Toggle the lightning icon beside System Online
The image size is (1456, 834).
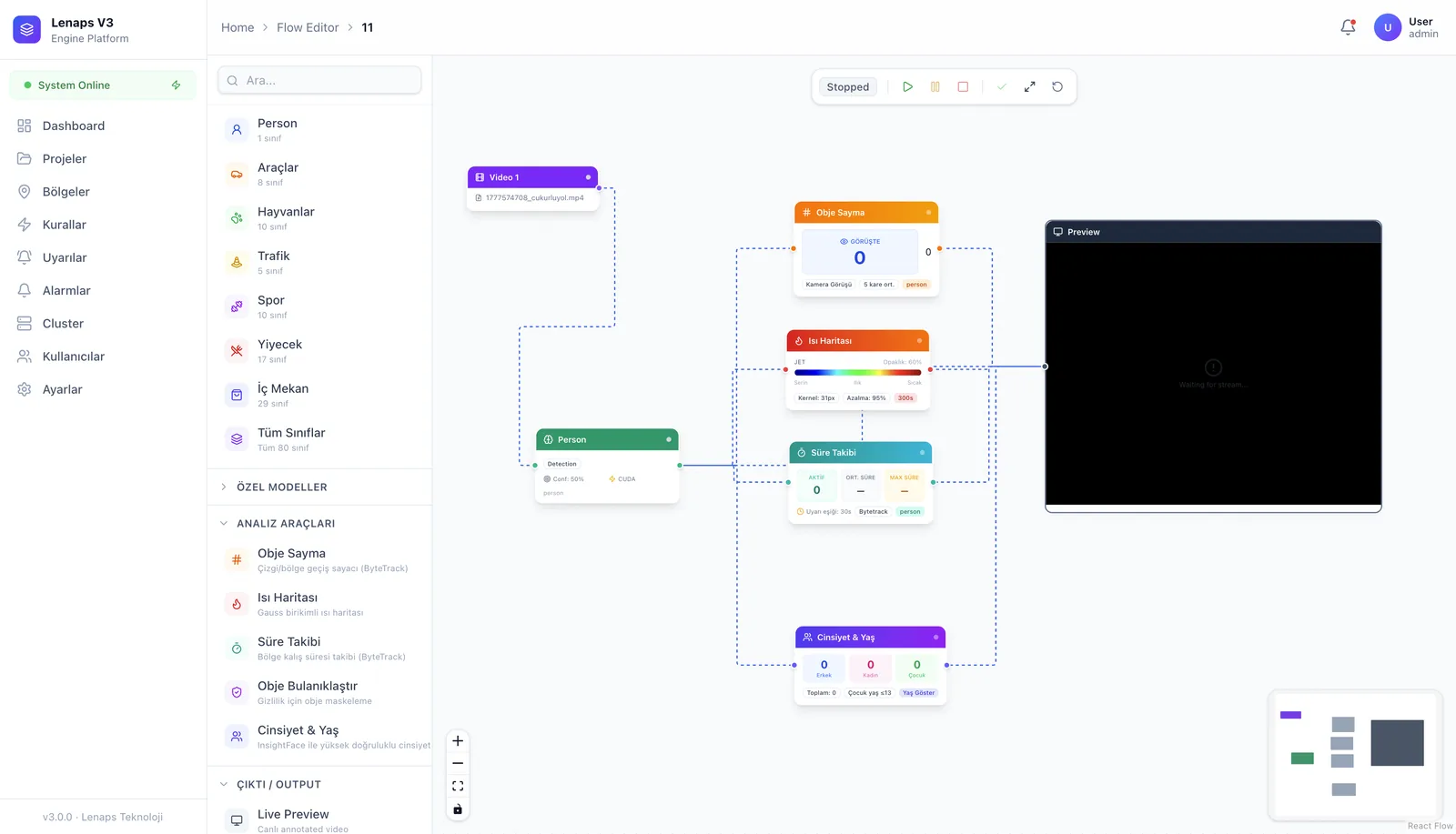coord(176,85)
